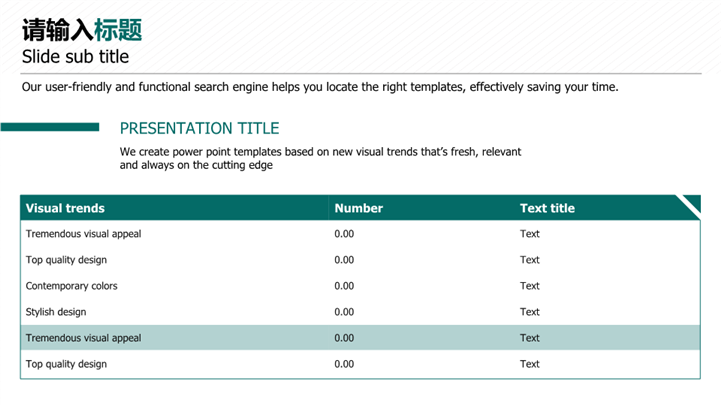This screenshot has width=721, height=405.
Task: Select the "We create power point templates" paragraph
Action: [320, 158]
